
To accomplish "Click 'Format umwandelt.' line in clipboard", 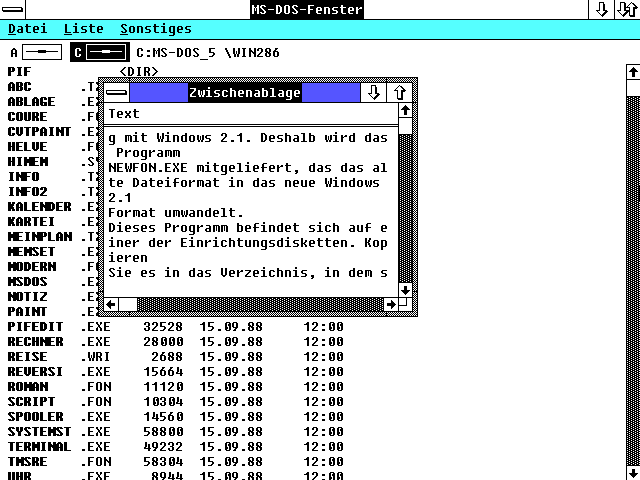I will pyautogui.click(x=176, y=213).
